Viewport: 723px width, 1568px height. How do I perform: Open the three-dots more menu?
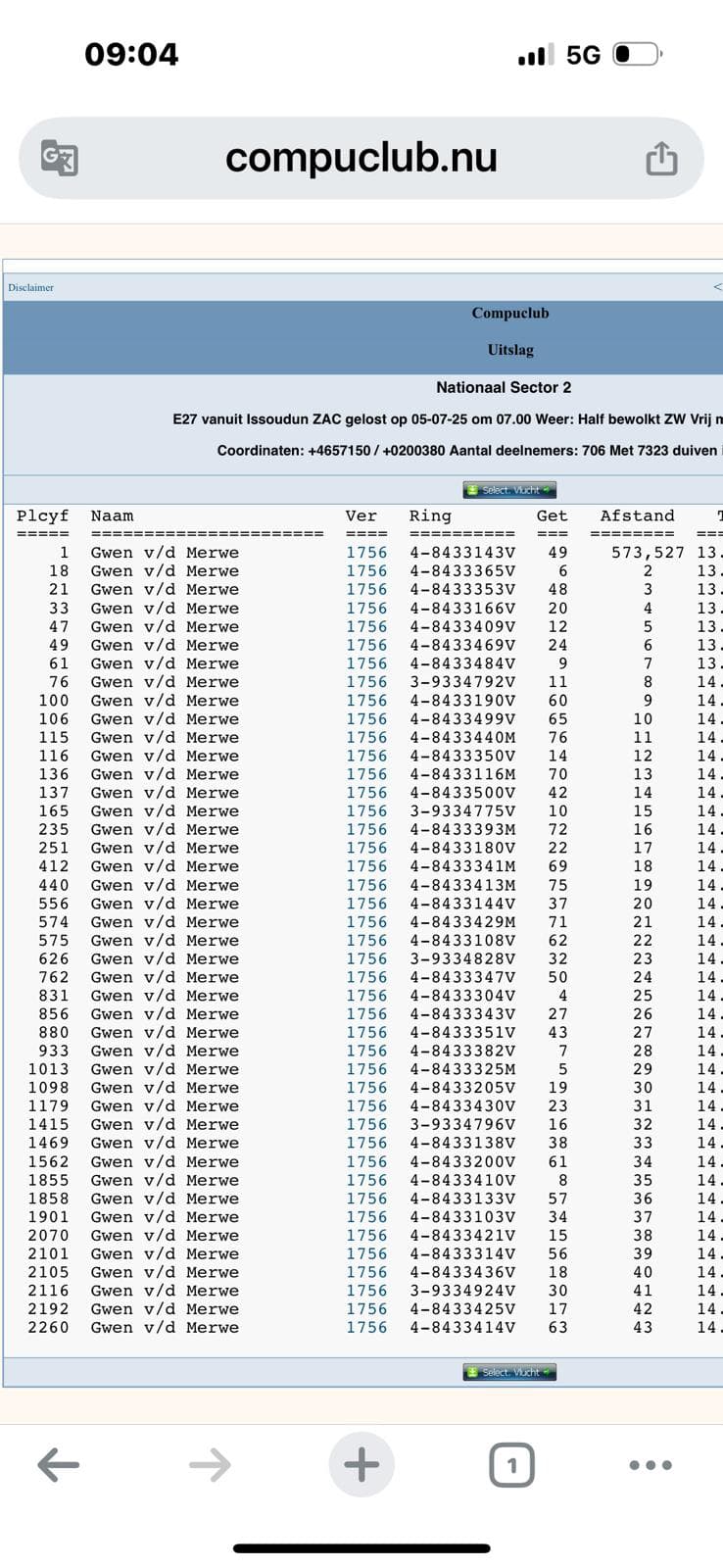650,1465
